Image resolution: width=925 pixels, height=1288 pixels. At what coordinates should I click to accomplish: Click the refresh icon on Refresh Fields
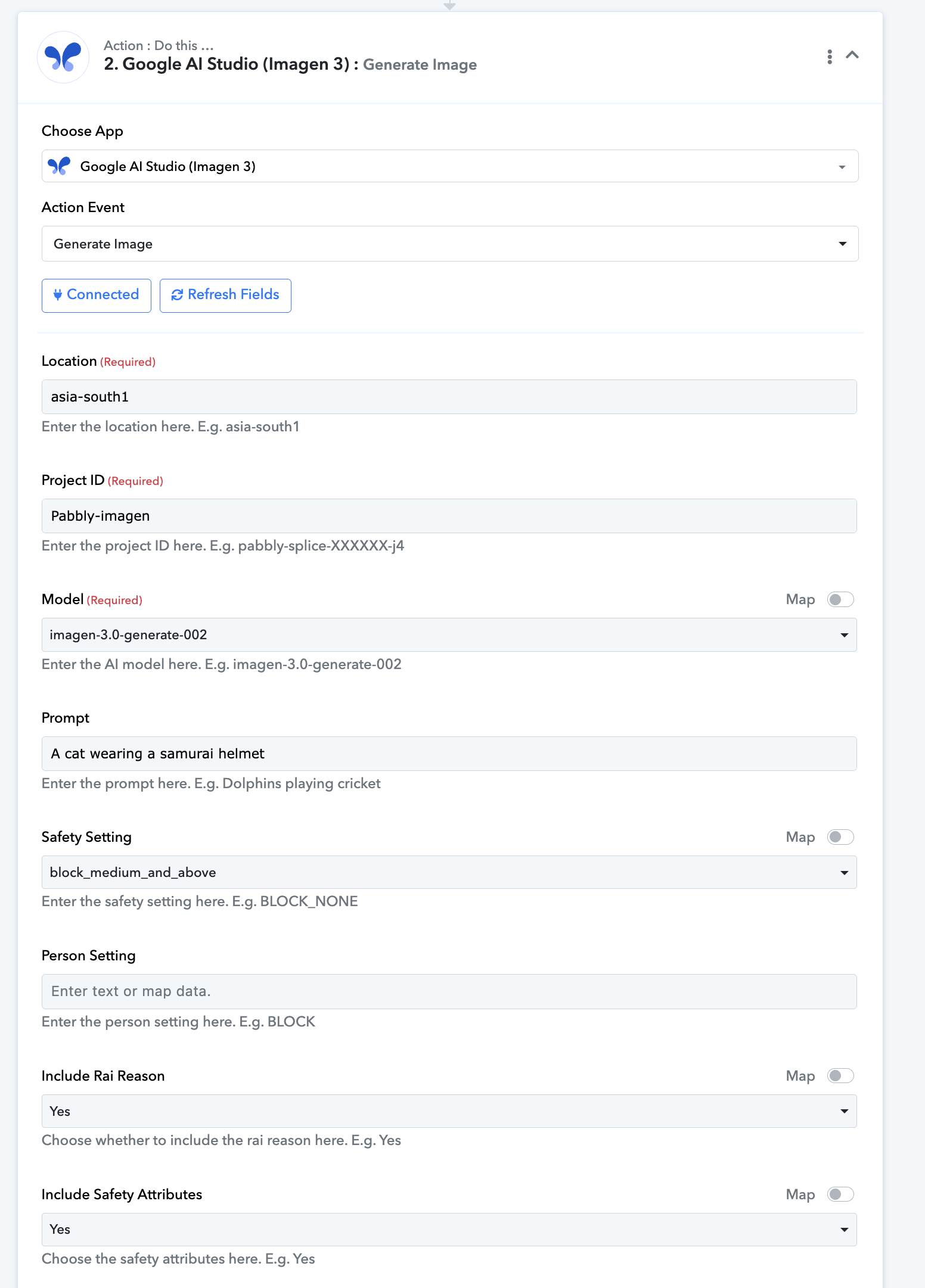click(177, 295)
